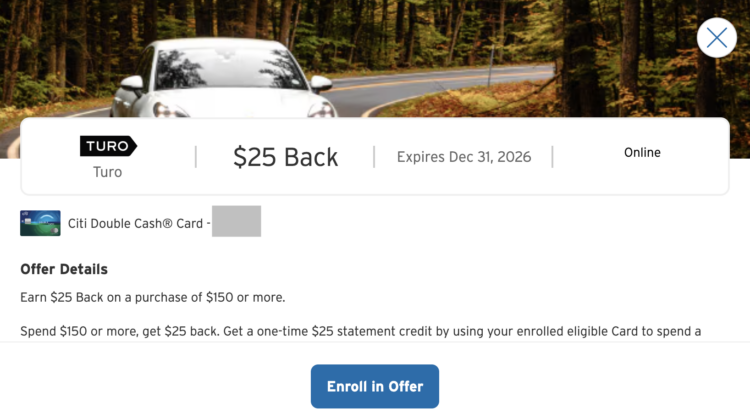750x419 pixels.
Task: Click the Online offer type label
Action: (642, 153)
